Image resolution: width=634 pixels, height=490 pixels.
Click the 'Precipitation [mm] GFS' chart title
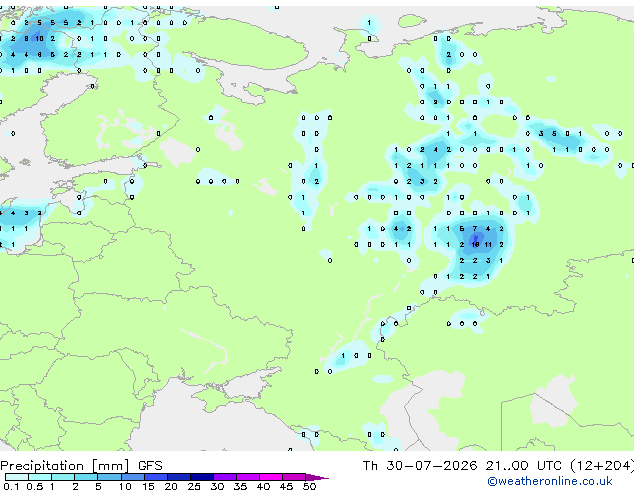[x=81, y=466]
